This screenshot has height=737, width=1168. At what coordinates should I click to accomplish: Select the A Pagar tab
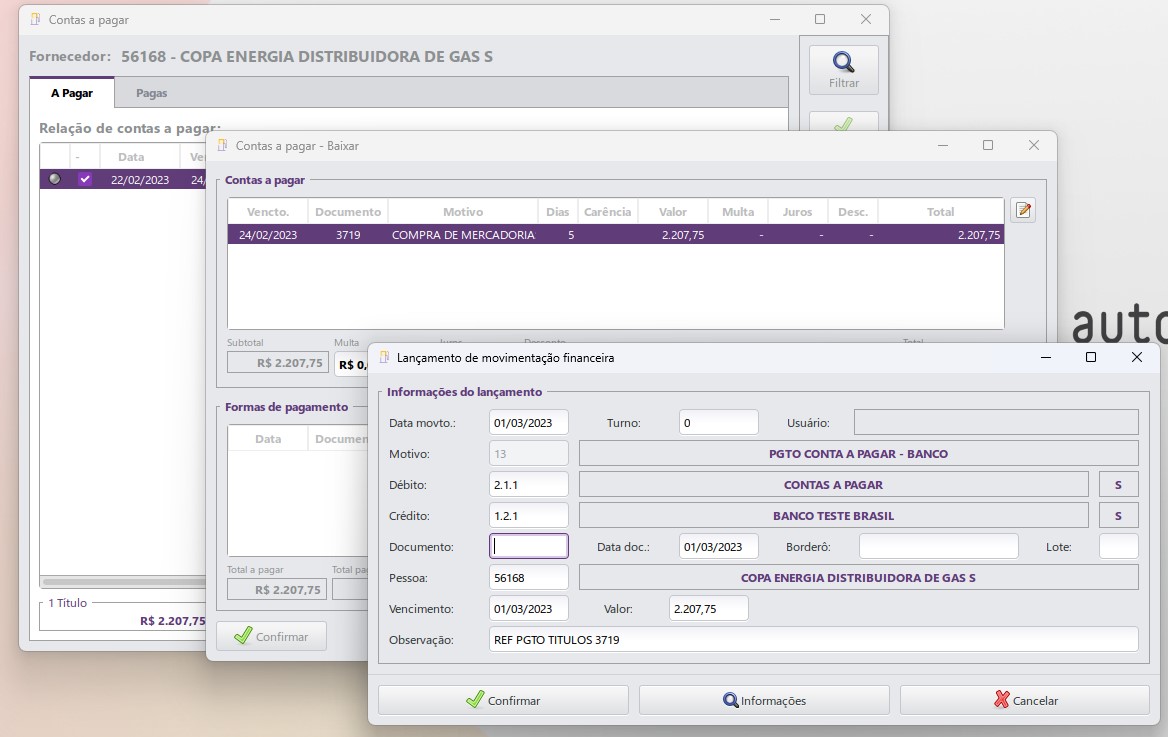click(72, 93)
